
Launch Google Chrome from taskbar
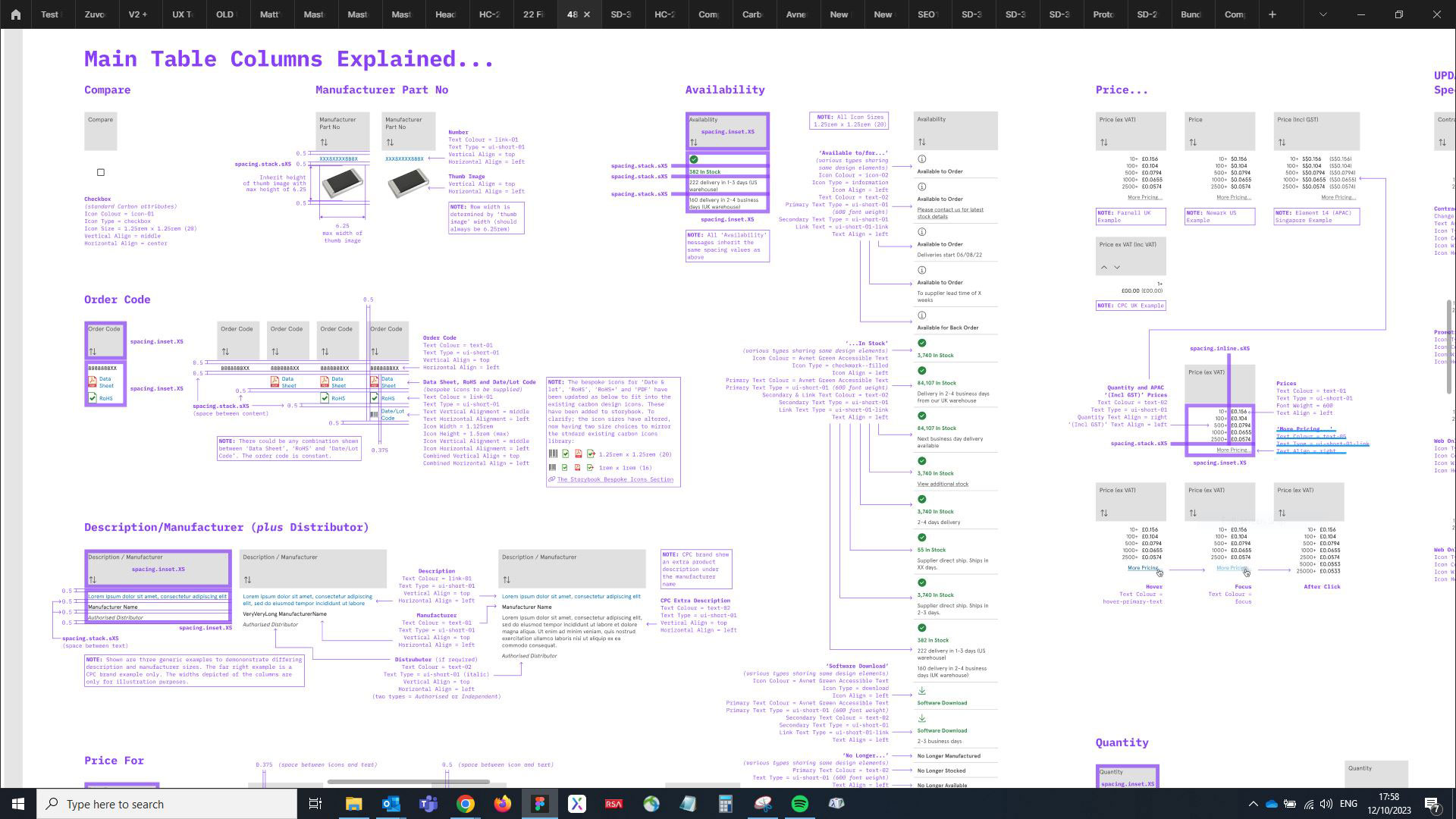point(466,804)
